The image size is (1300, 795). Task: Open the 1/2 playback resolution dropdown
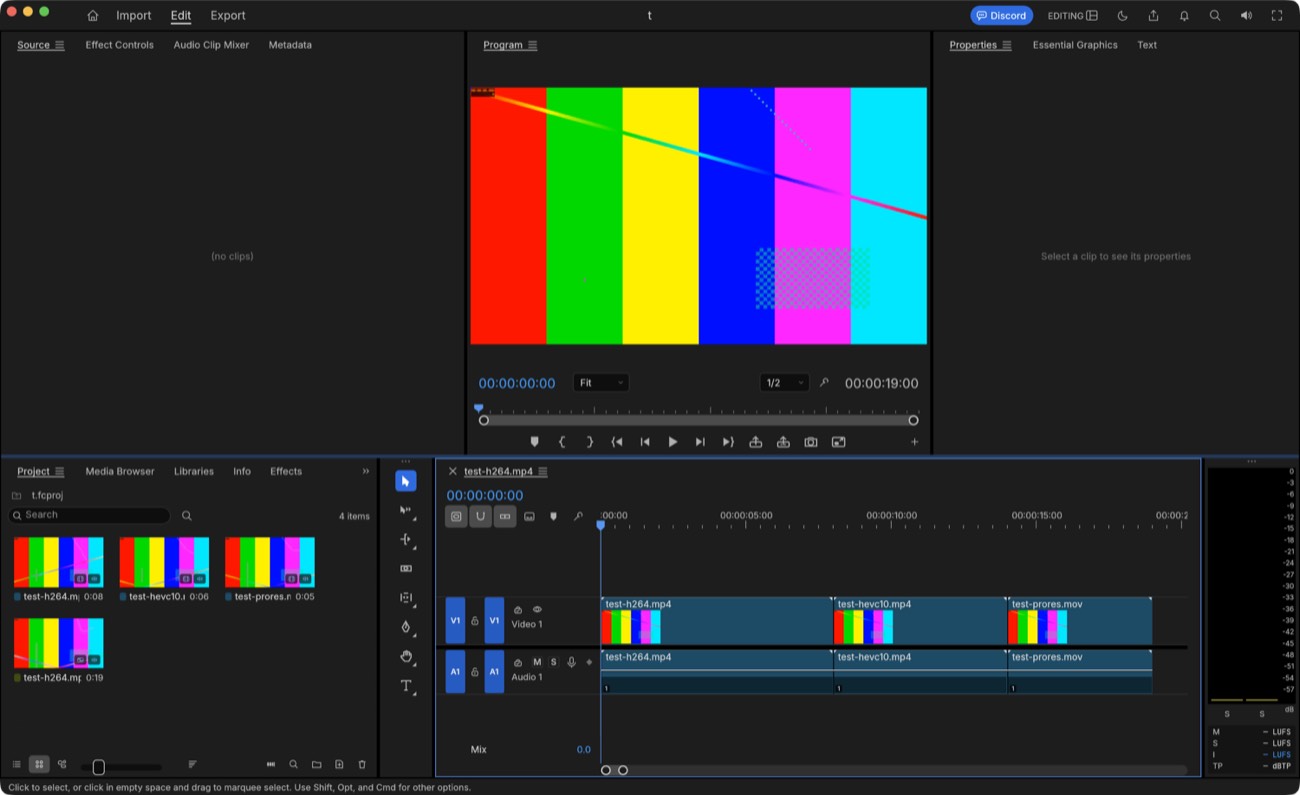(784, 383)
